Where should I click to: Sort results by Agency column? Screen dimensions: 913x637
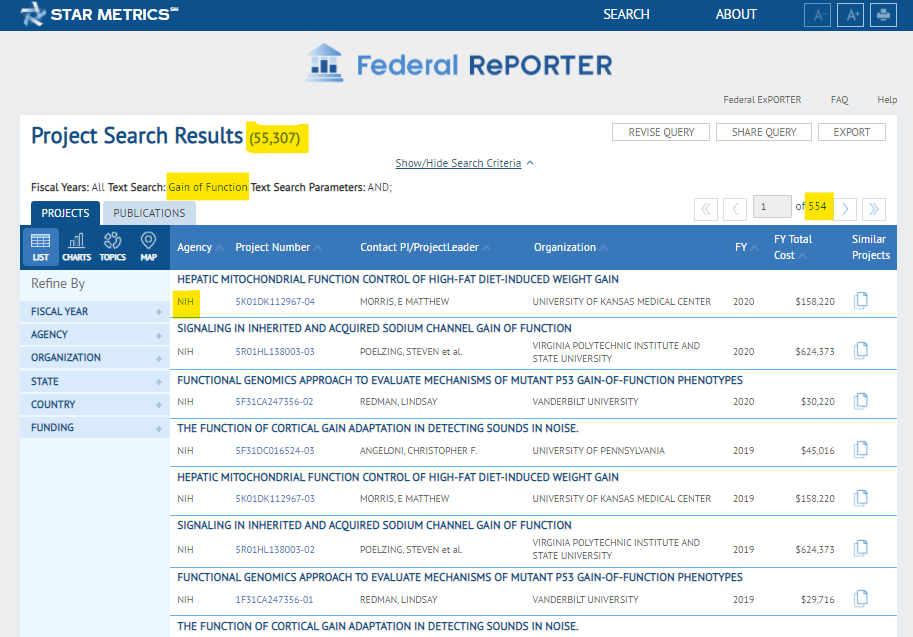point(200,247)
